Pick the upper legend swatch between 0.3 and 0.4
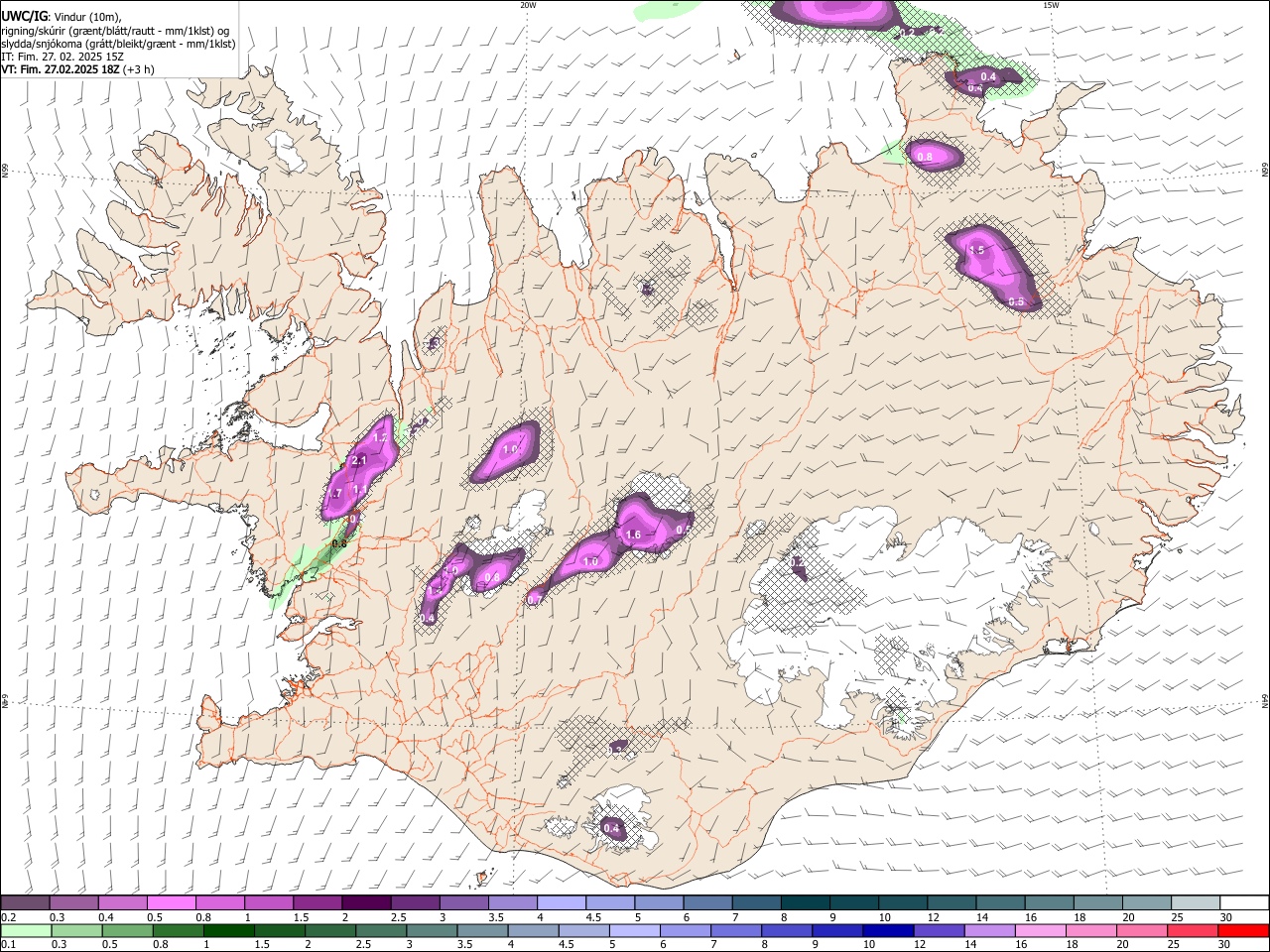The image size is (1270, 952). coord(74,902)
